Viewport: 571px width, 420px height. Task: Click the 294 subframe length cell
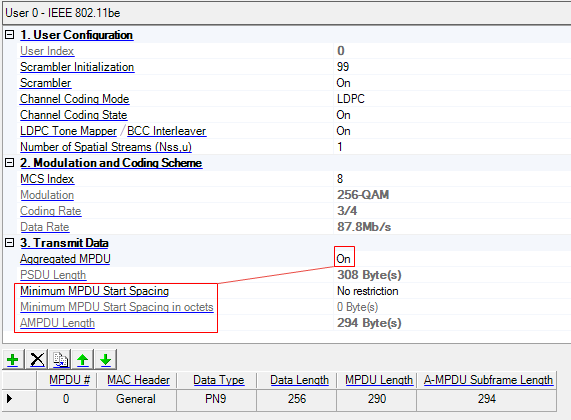(487, 399)
